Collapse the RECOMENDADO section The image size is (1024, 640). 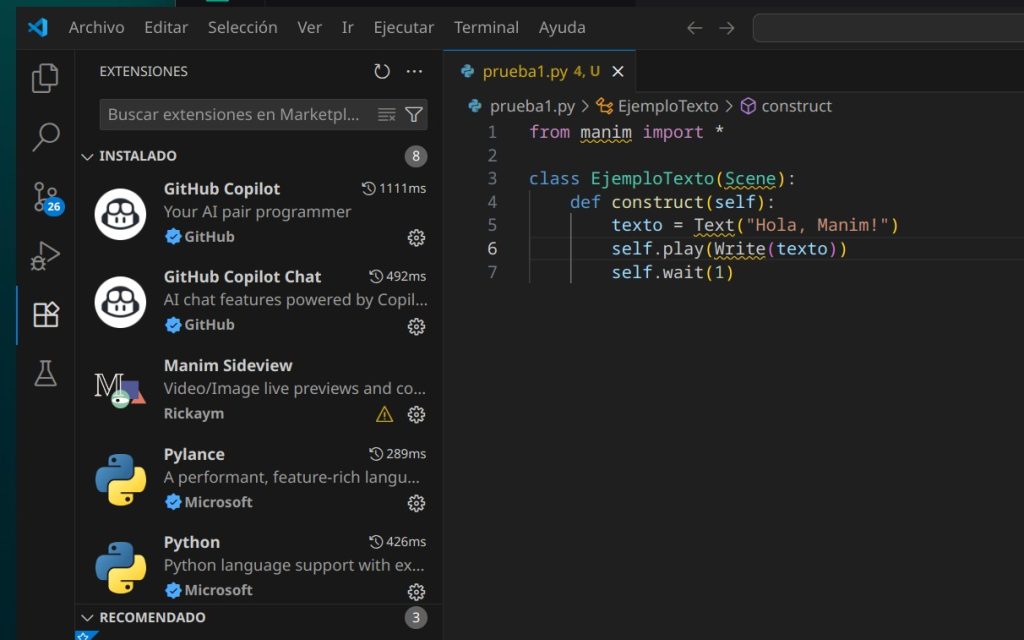(88, 618)
